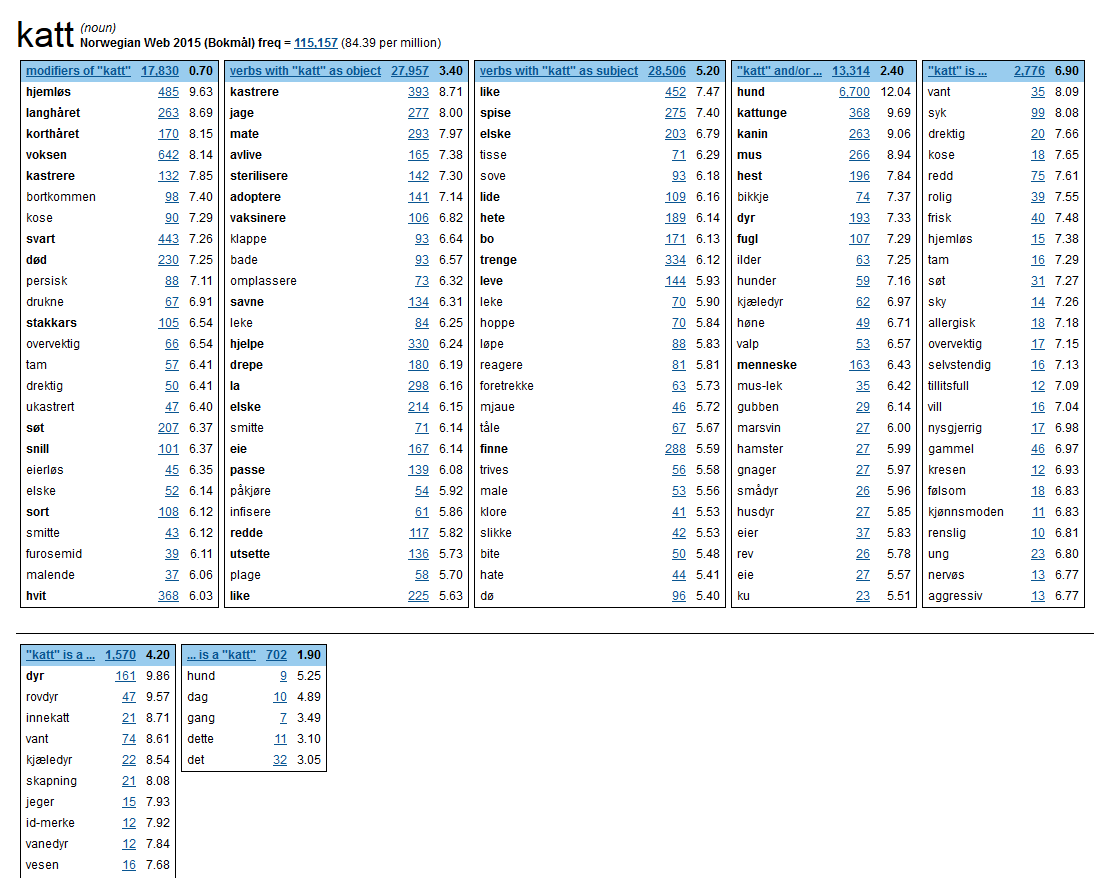Open the '... is a "katt"' header link
1094x878 pixels.
point(221,655)
